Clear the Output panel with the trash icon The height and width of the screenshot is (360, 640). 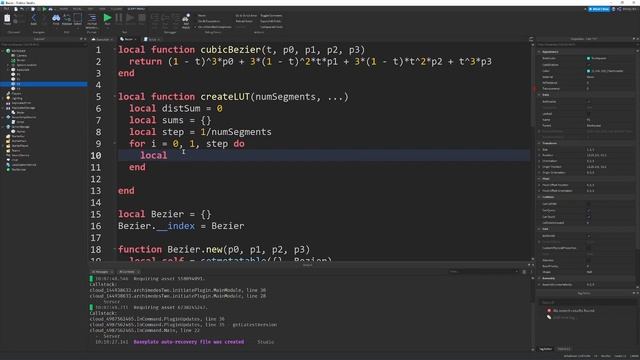[x=524, y=272]
